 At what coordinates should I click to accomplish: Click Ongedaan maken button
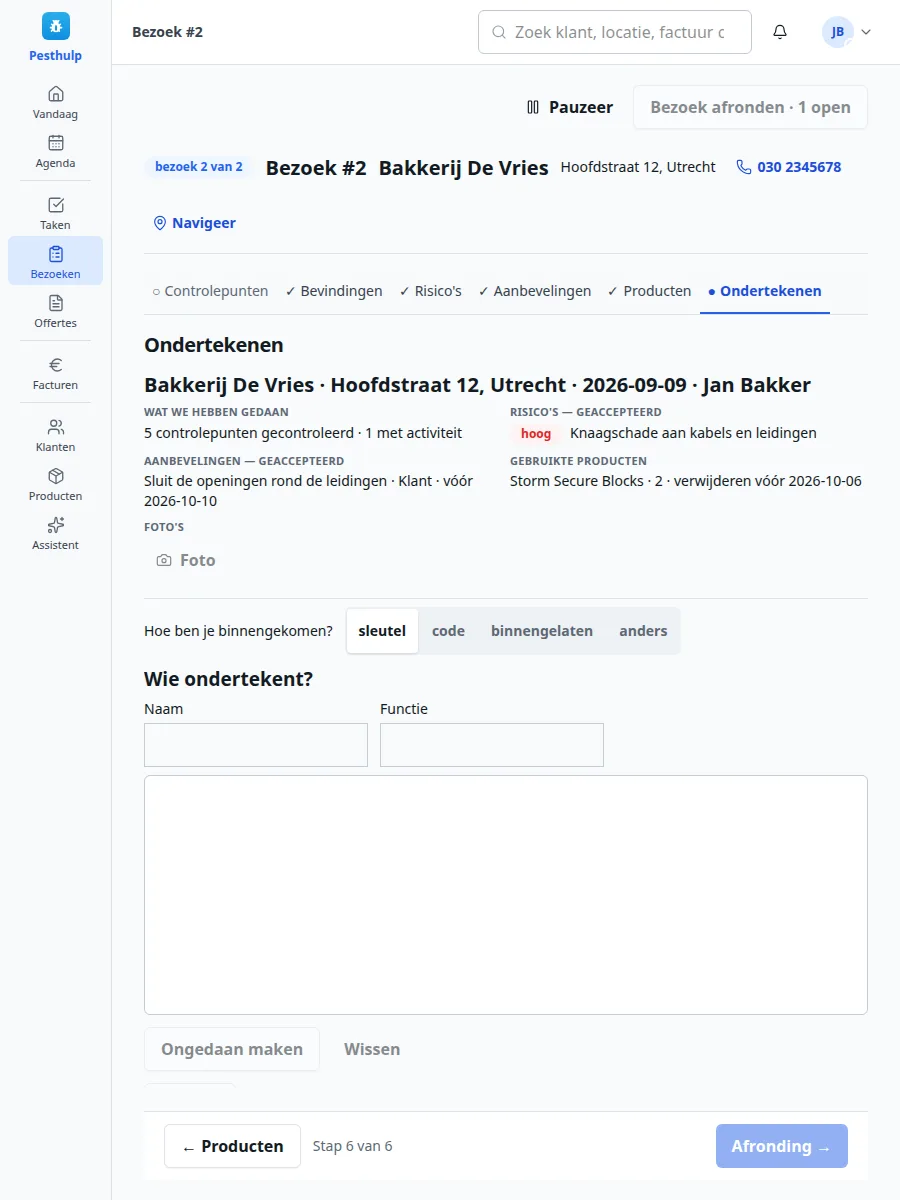tap(232, 1049)
